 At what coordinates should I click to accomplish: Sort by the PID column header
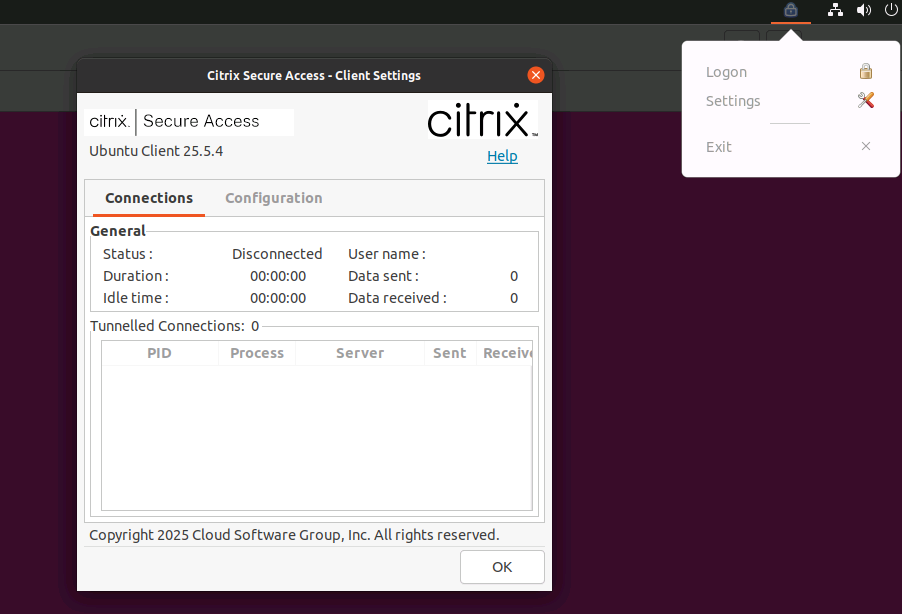tap(159, 353)
